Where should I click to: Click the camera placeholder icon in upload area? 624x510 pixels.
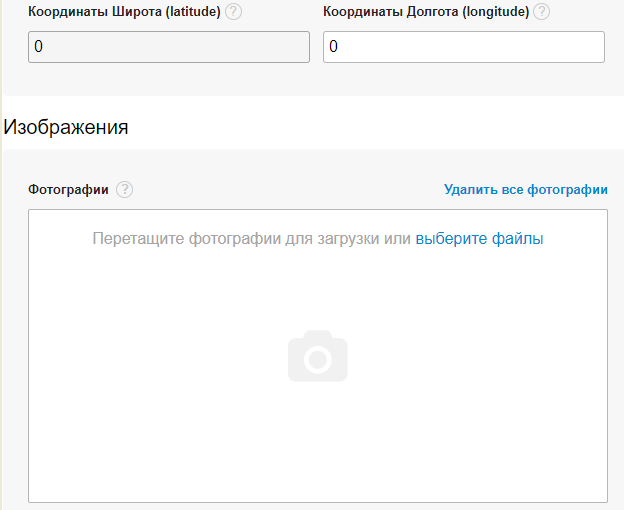[317, 357]
